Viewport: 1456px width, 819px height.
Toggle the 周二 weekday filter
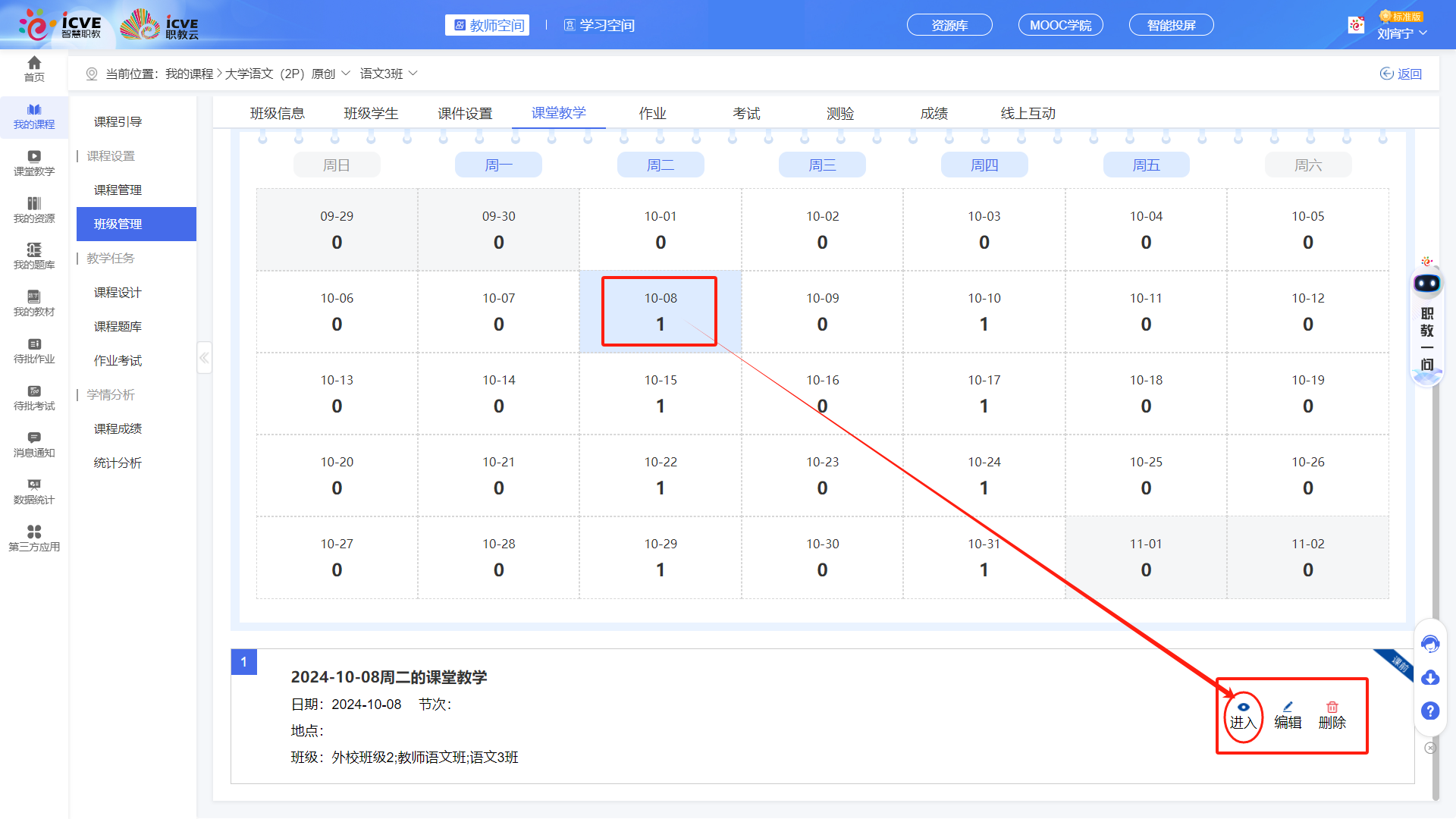click(660, 165)
